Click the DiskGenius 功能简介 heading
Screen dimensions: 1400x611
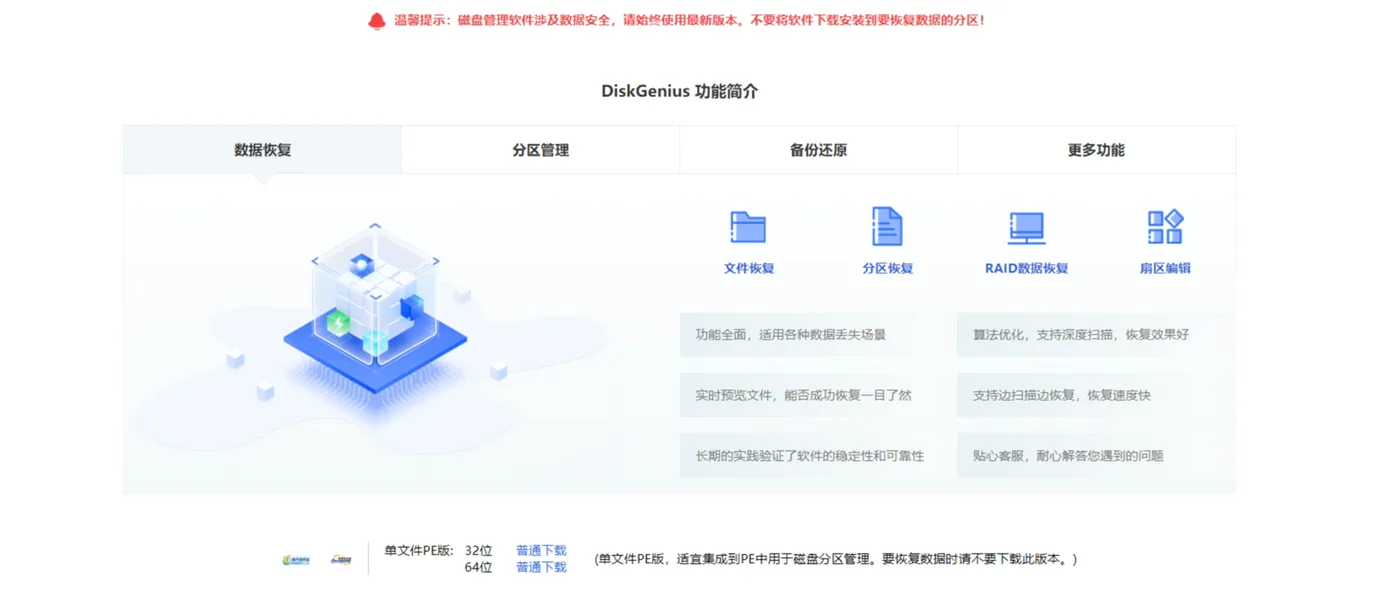click(x=680, y=91)
